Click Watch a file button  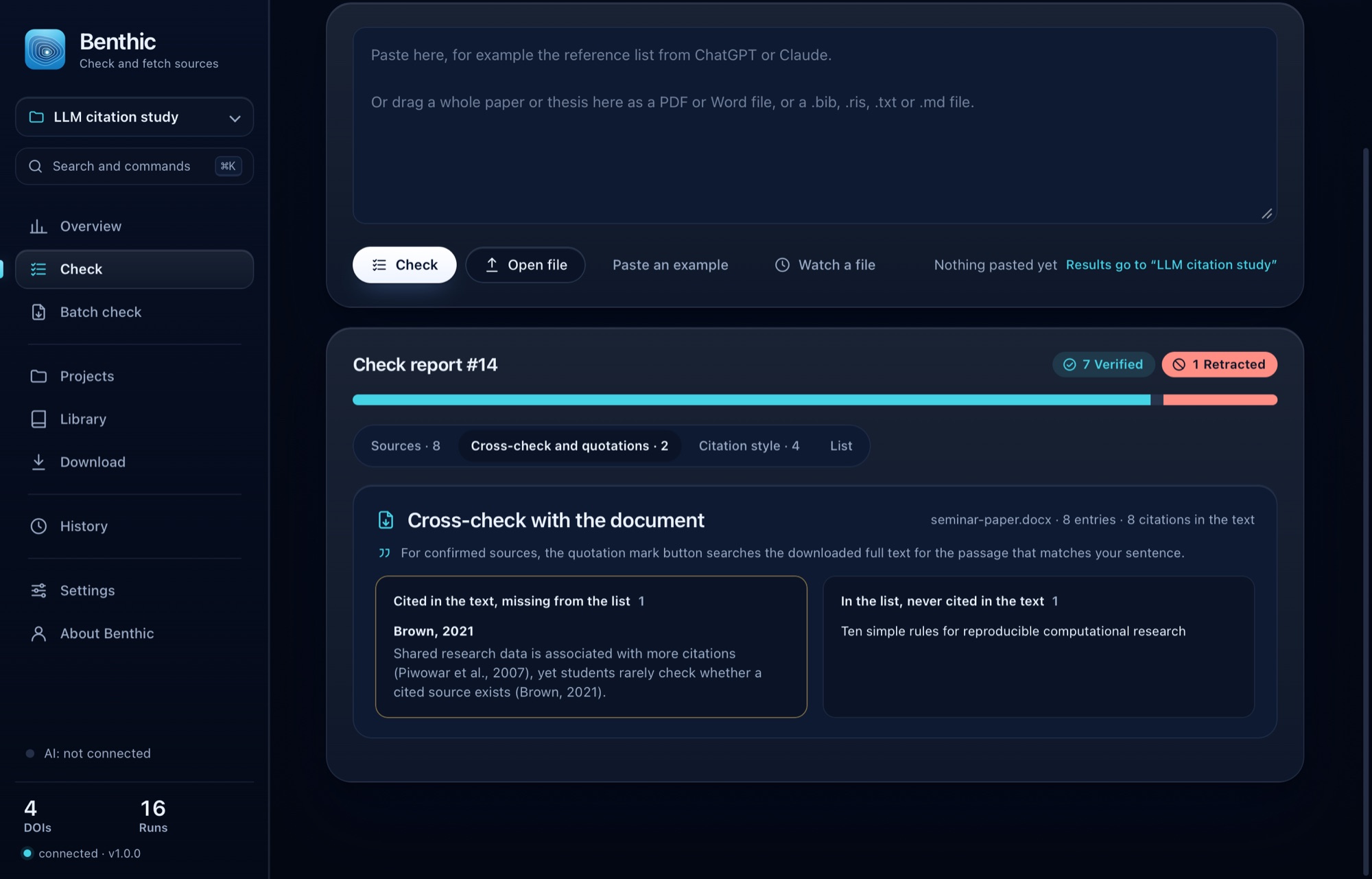click(x=825, y=265)
